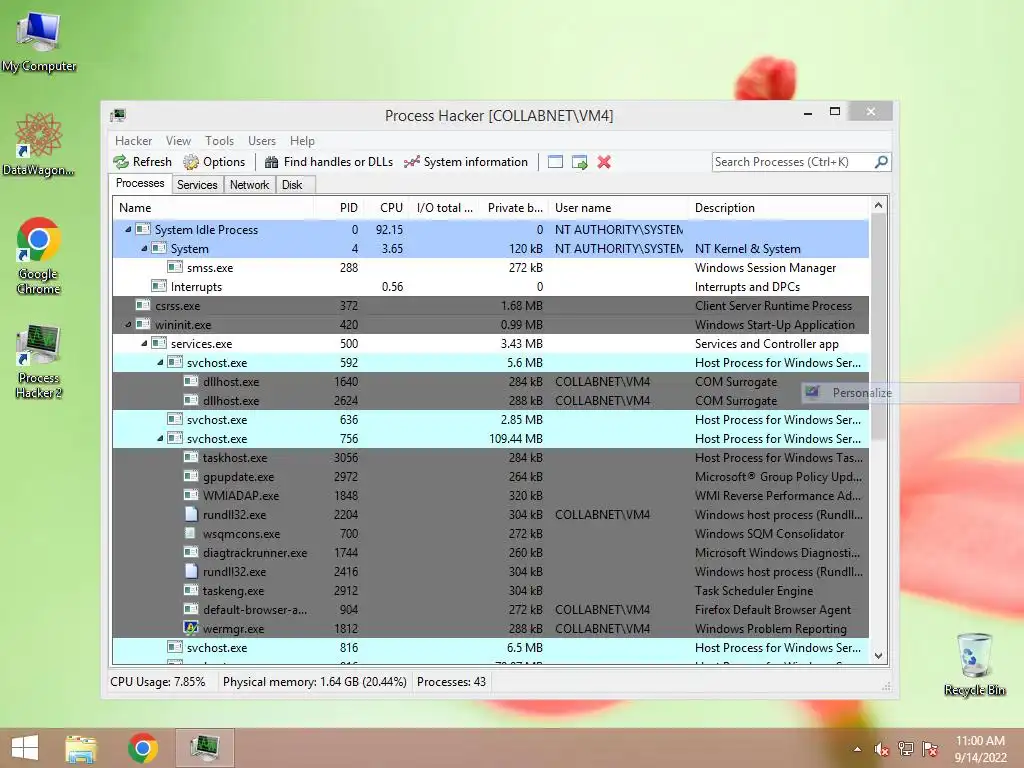Select dllhost.exe with PID 1640
Viewport: 1024px width, 768px height.
[490, 381]
